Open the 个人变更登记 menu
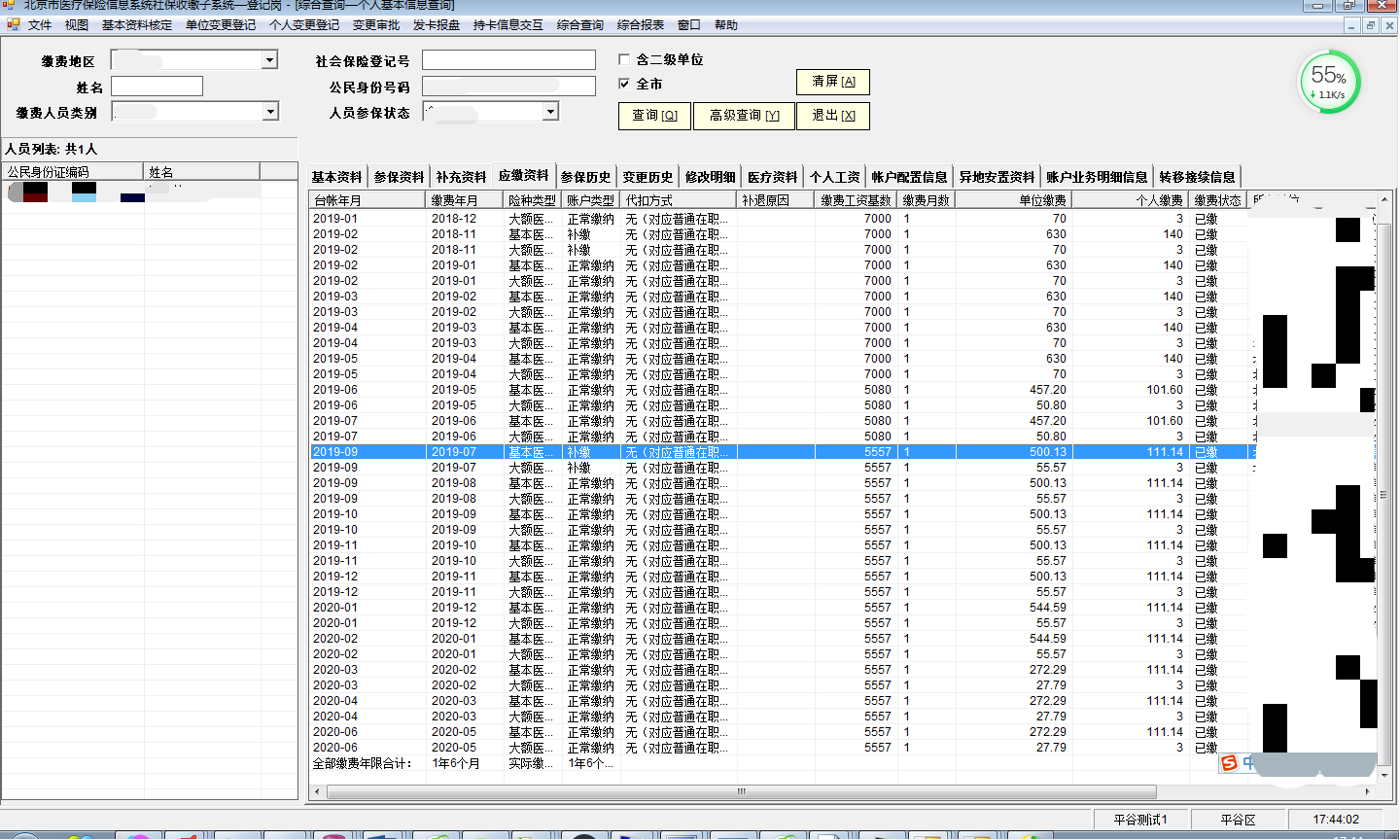Screen dimensions: 1400x840 click(x=304, y=25)
